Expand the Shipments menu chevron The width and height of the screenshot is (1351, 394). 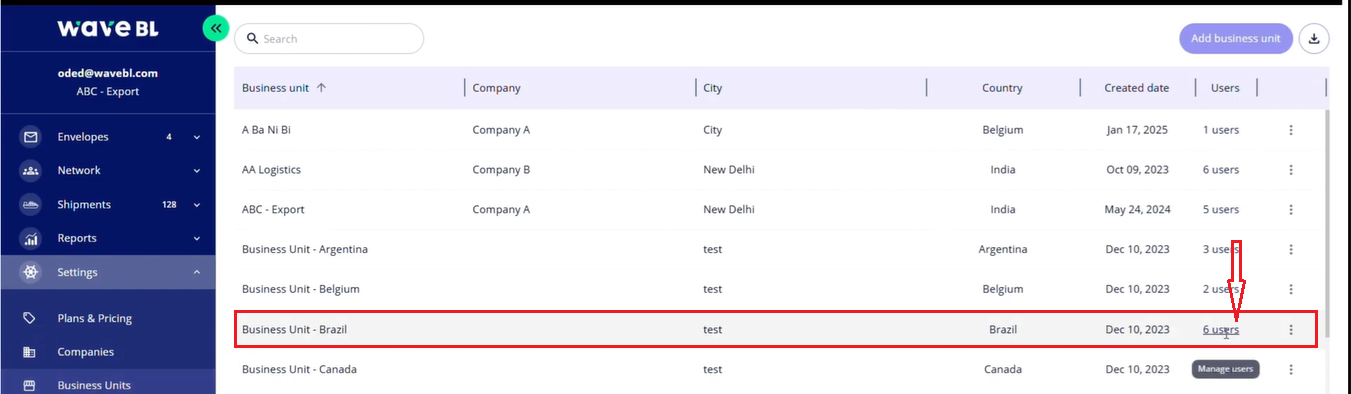pyautogui.click(x=197, y=205)
